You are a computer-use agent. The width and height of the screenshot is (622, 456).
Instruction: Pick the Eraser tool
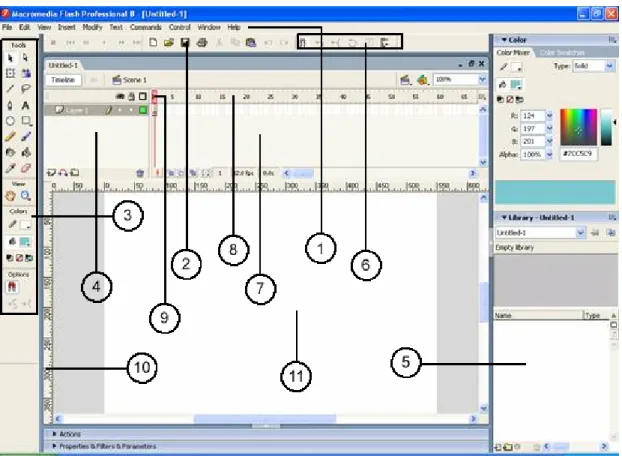[26, 168]
